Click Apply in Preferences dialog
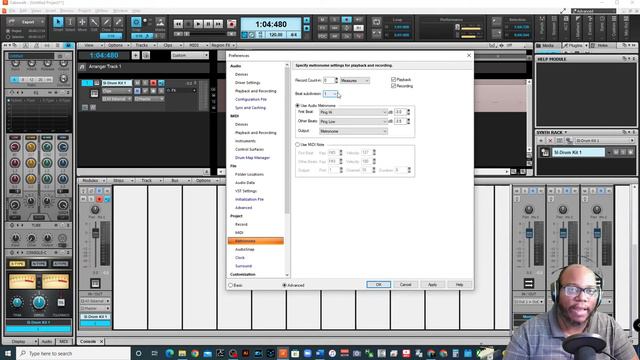Image resolution: width=640 pixels, height=360 pixels. (x=432, y=284)
